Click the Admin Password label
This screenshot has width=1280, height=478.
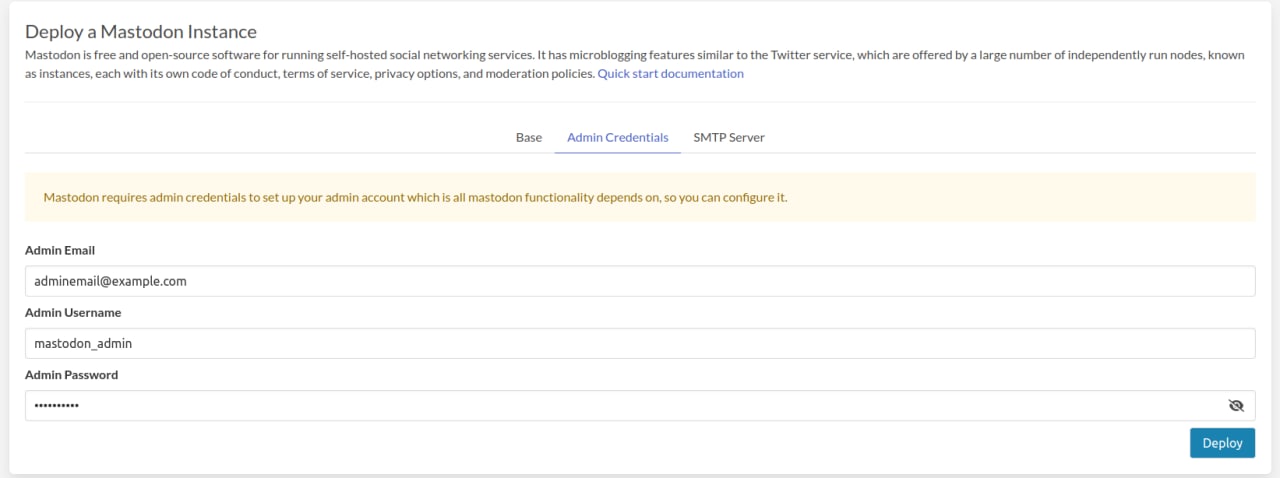(x=71, y=375)
